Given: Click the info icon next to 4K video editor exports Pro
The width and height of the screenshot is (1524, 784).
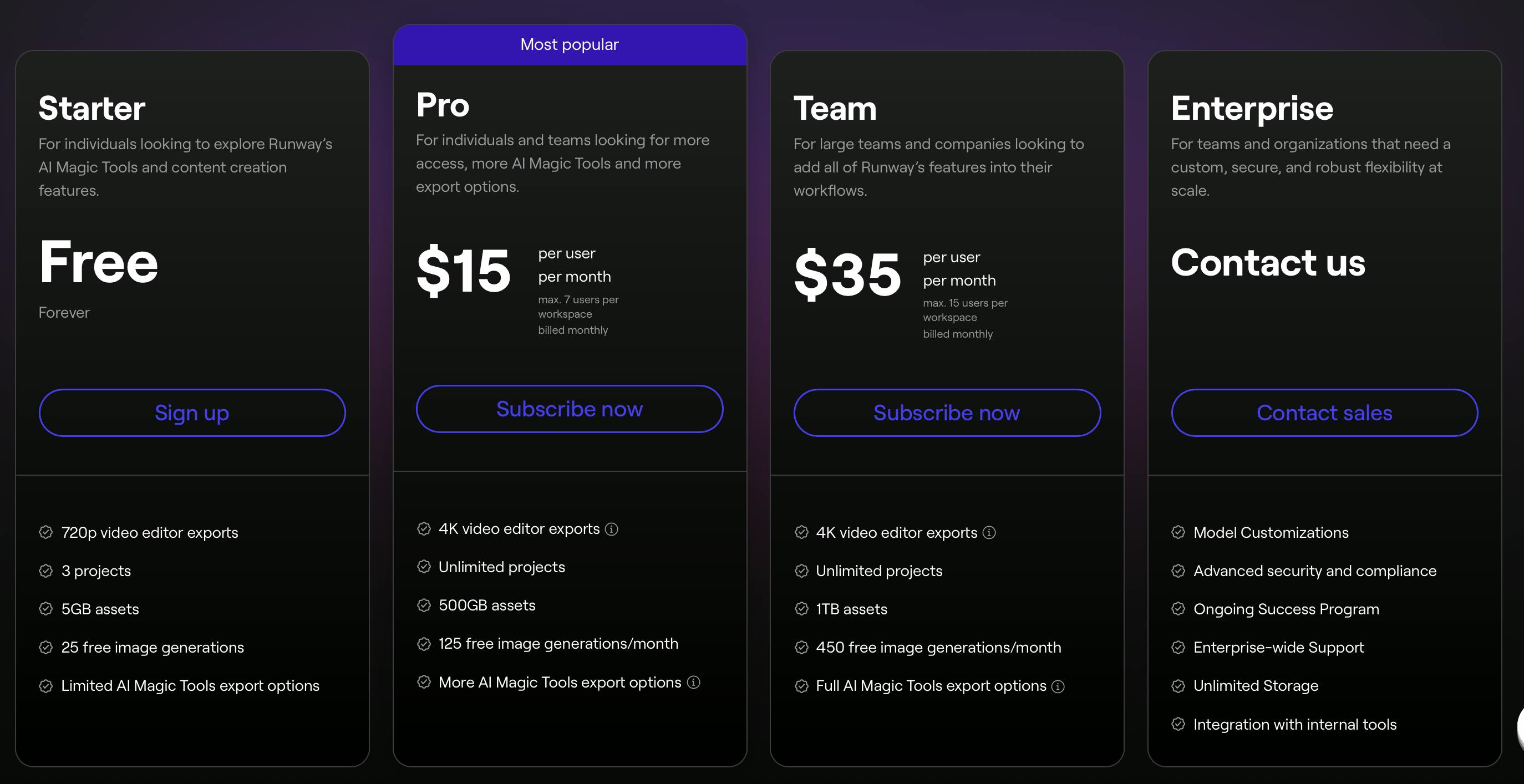Looking at the screenshot, I should pyautogui.click(x=611, y=531).
